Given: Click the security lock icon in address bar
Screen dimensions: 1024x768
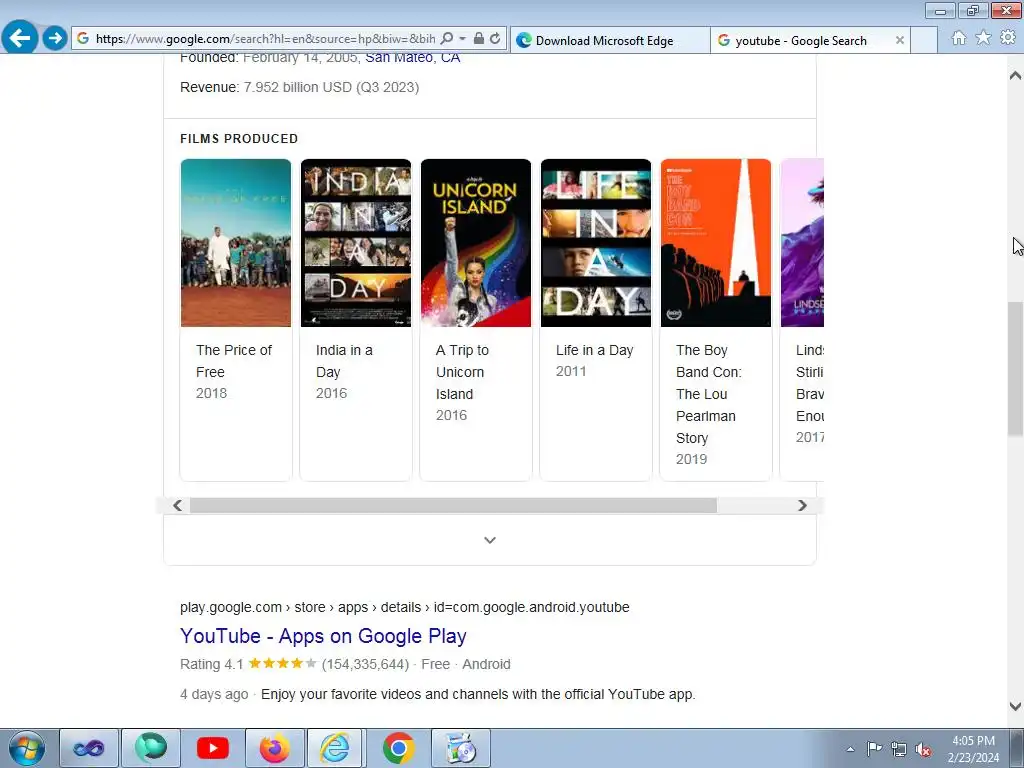Looking at the screenshot, I should click(479, 39).
